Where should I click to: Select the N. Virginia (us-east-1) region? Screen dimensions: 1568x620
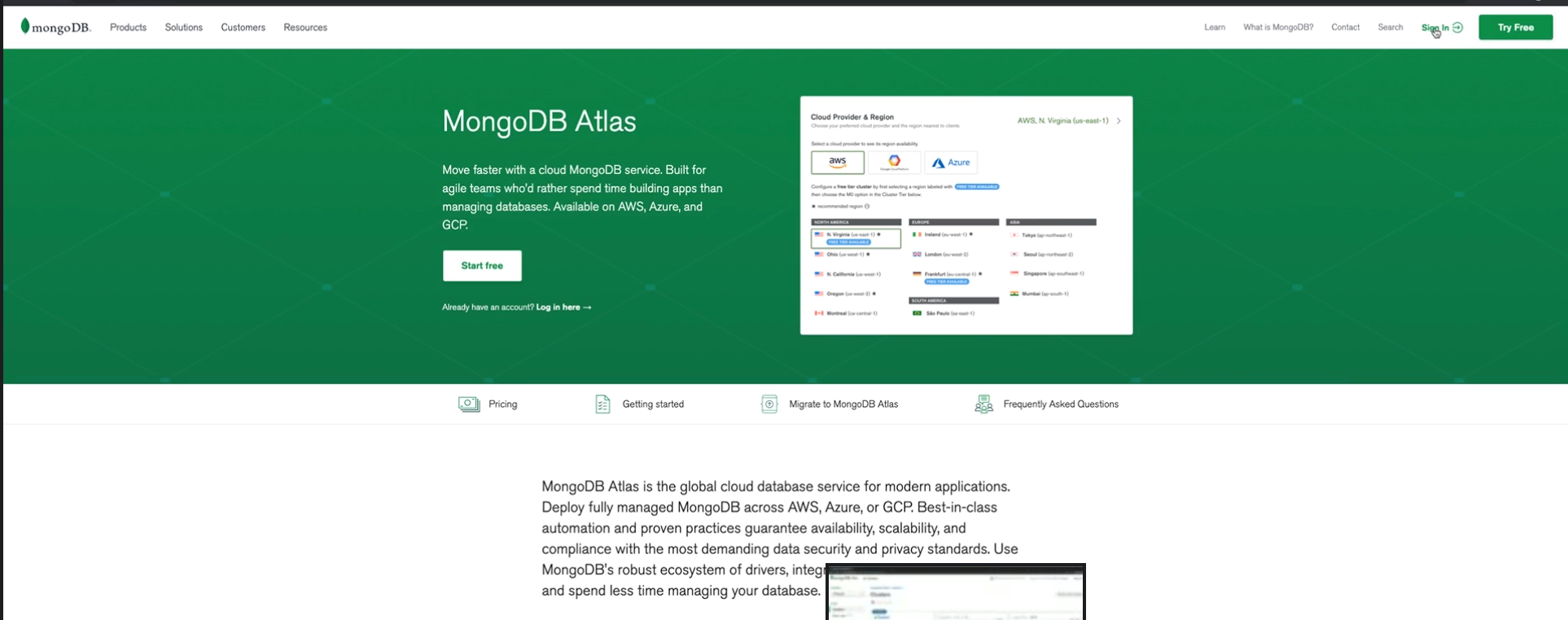coord(856,238)
